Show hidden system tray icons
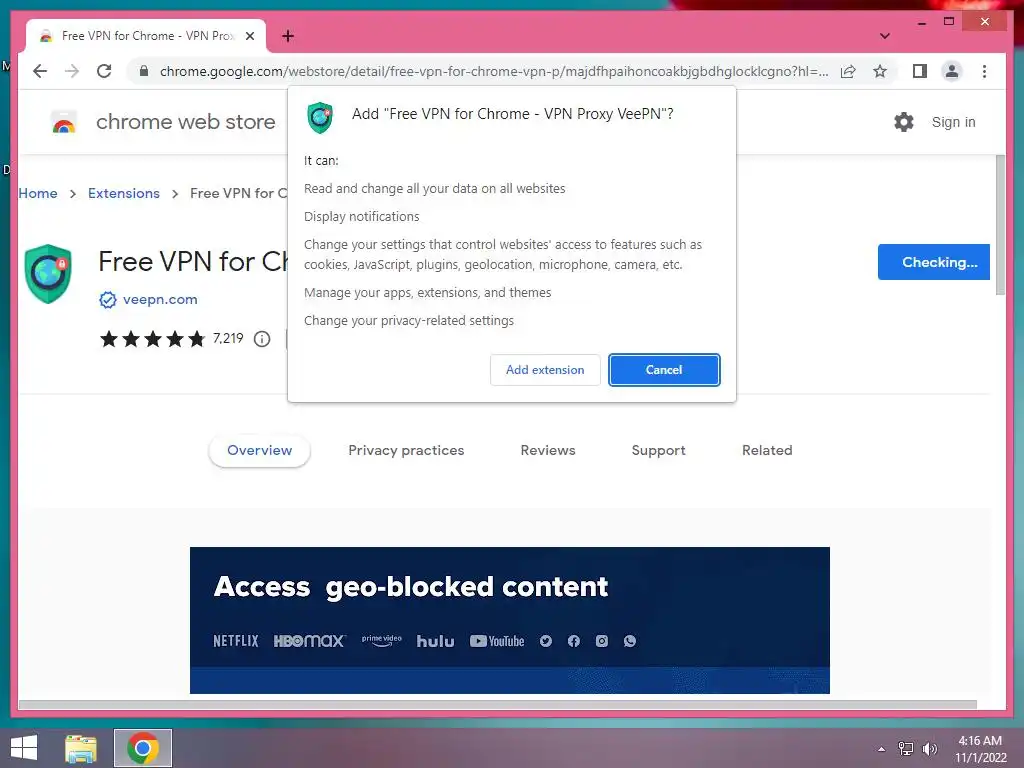The image size is (1024, 768). [x=881, y=749]
